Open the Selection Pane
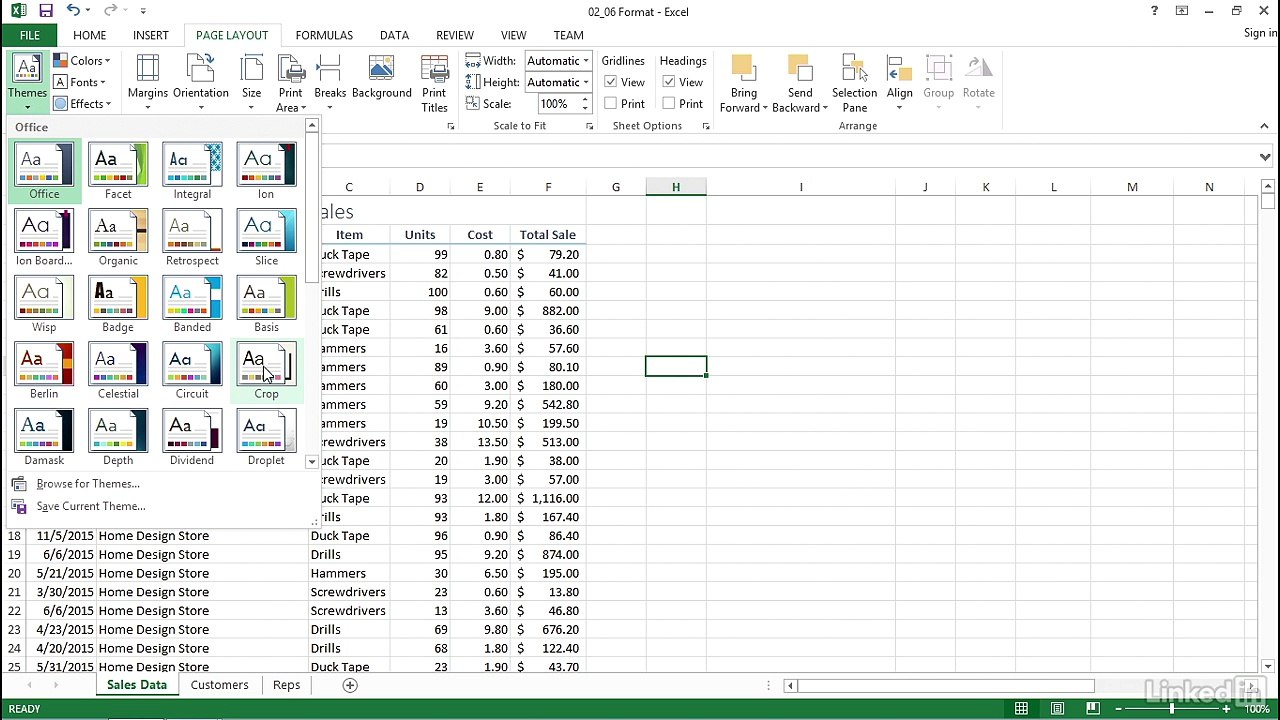The image size is (1280, 720). tap(855, 82)
